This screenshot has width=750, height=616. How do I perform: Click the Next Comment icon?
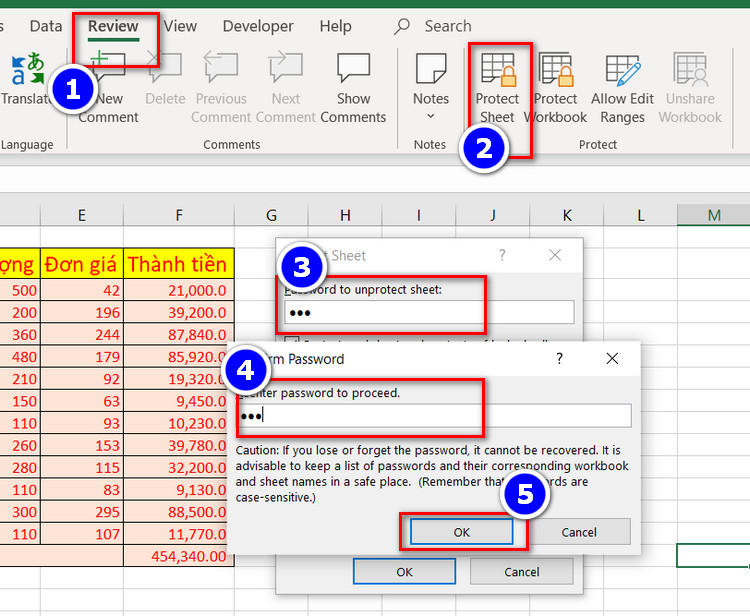[285, 70]
